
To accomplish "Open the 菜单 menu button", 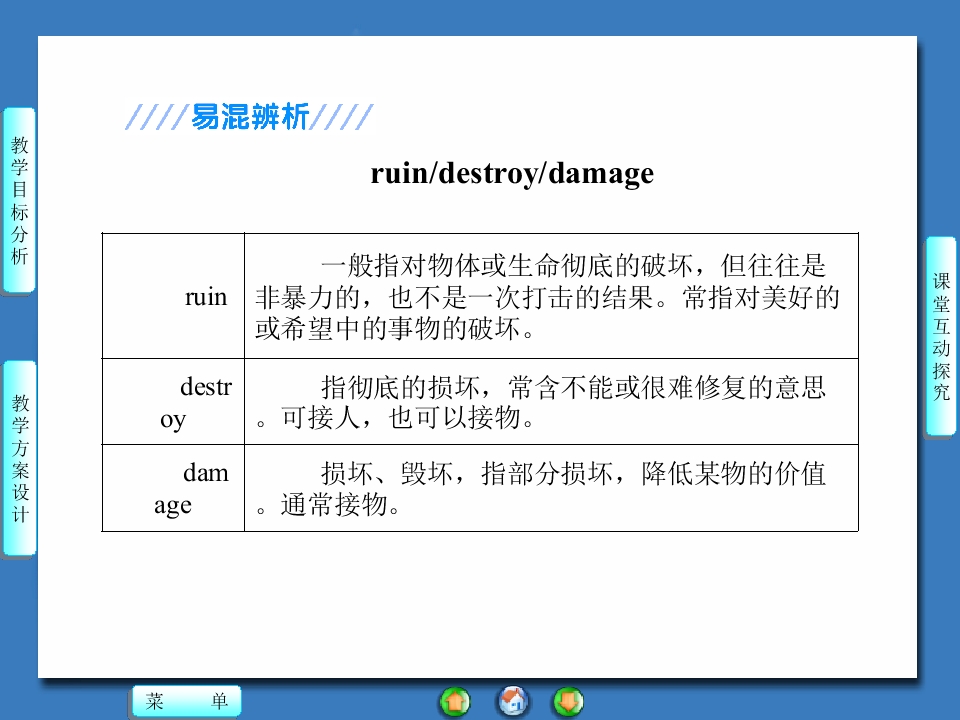I will [x=187, y=701].
